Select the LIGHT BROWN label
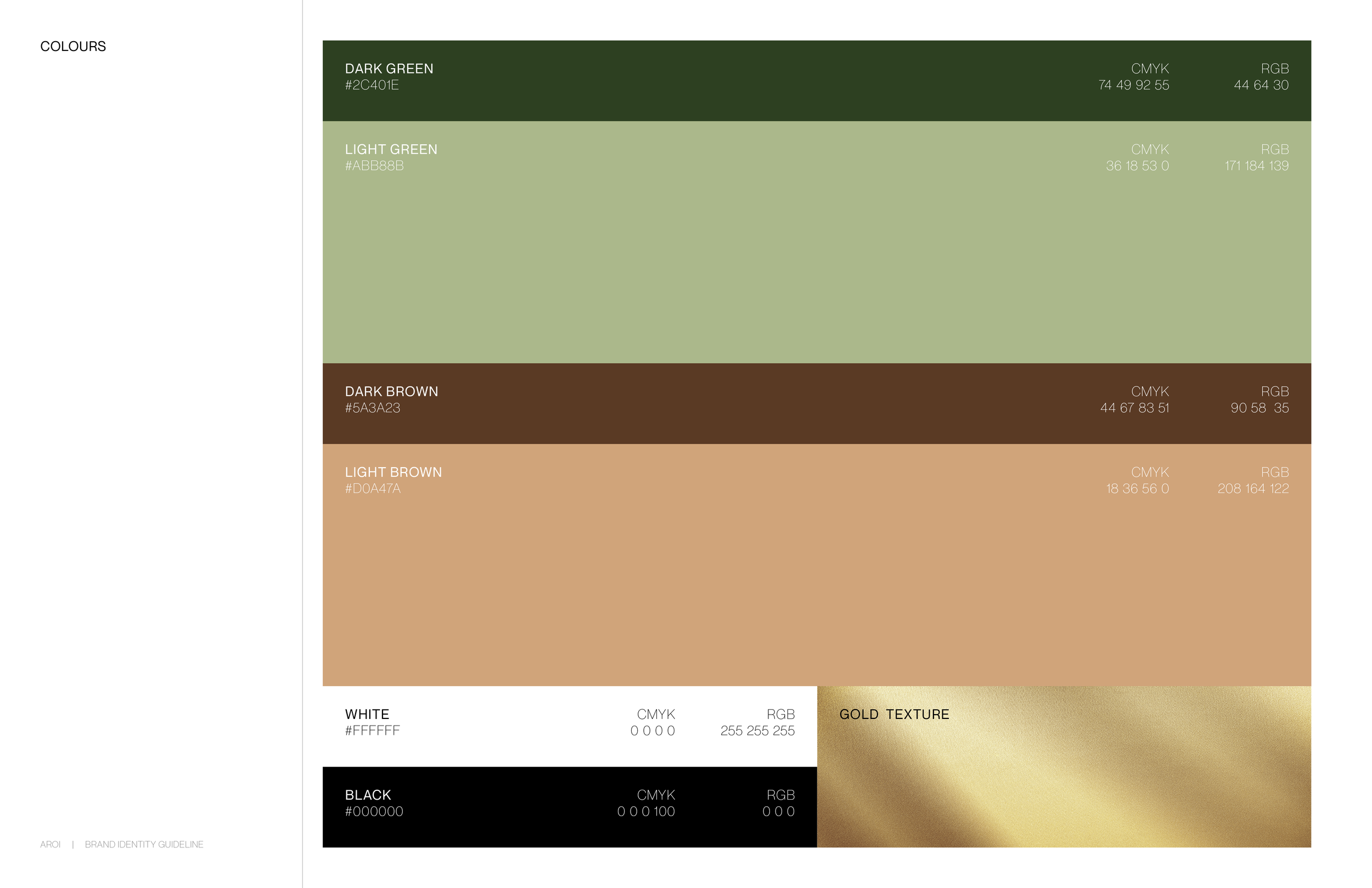 pos(393,472)
